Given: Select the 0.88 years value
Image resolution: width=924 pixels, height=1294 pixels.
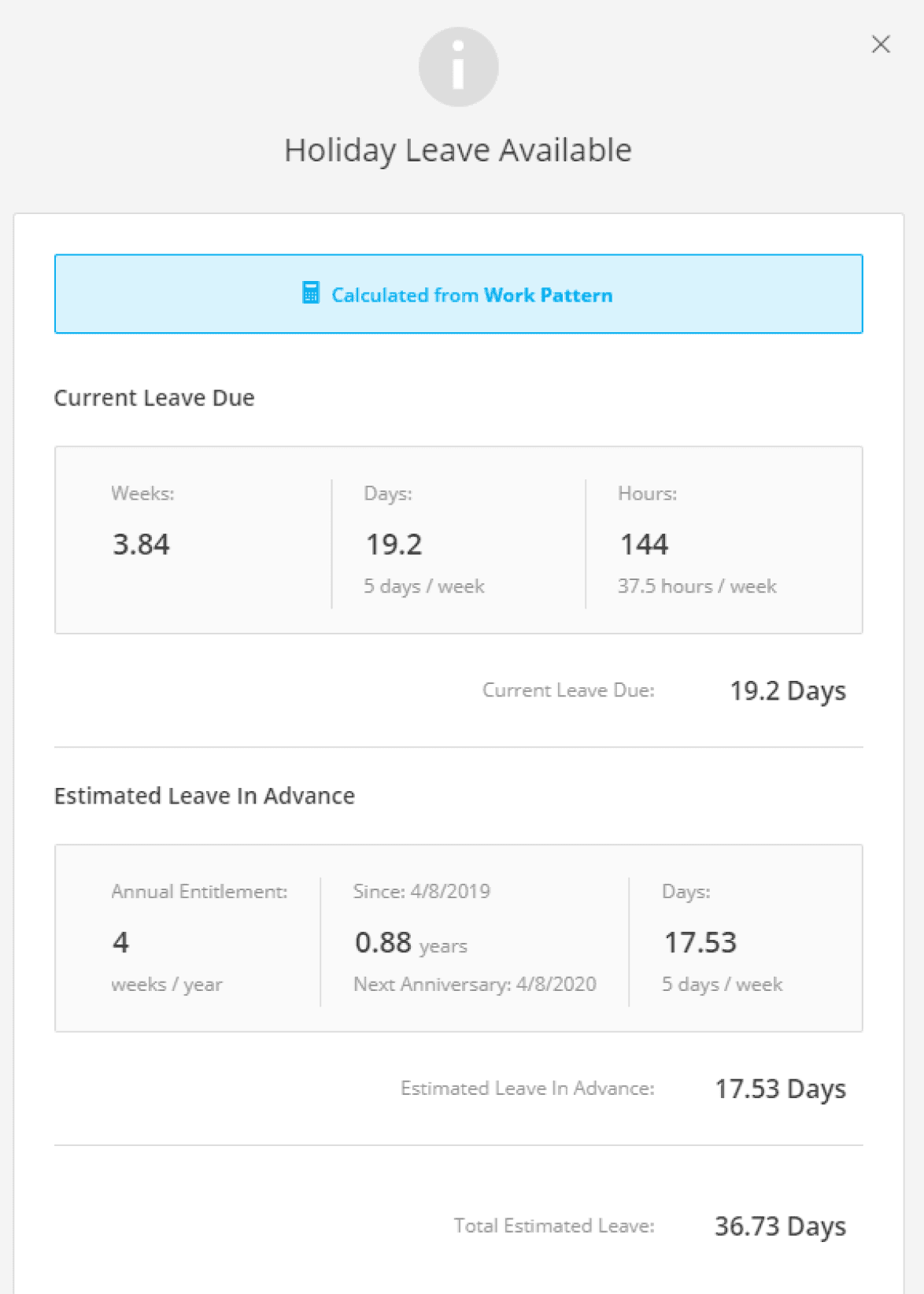Looking at the screenshot, I should [x=384, y=942].
